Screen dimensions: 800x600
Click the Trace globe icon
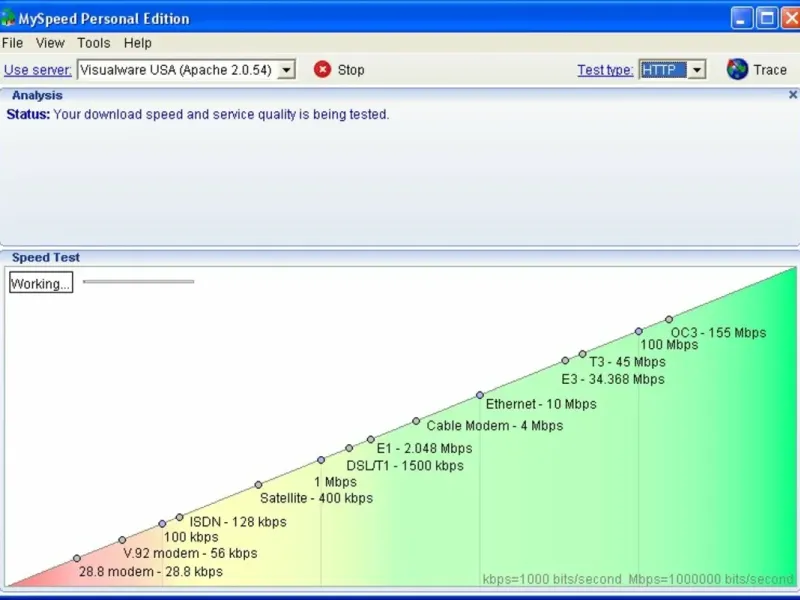737,69
